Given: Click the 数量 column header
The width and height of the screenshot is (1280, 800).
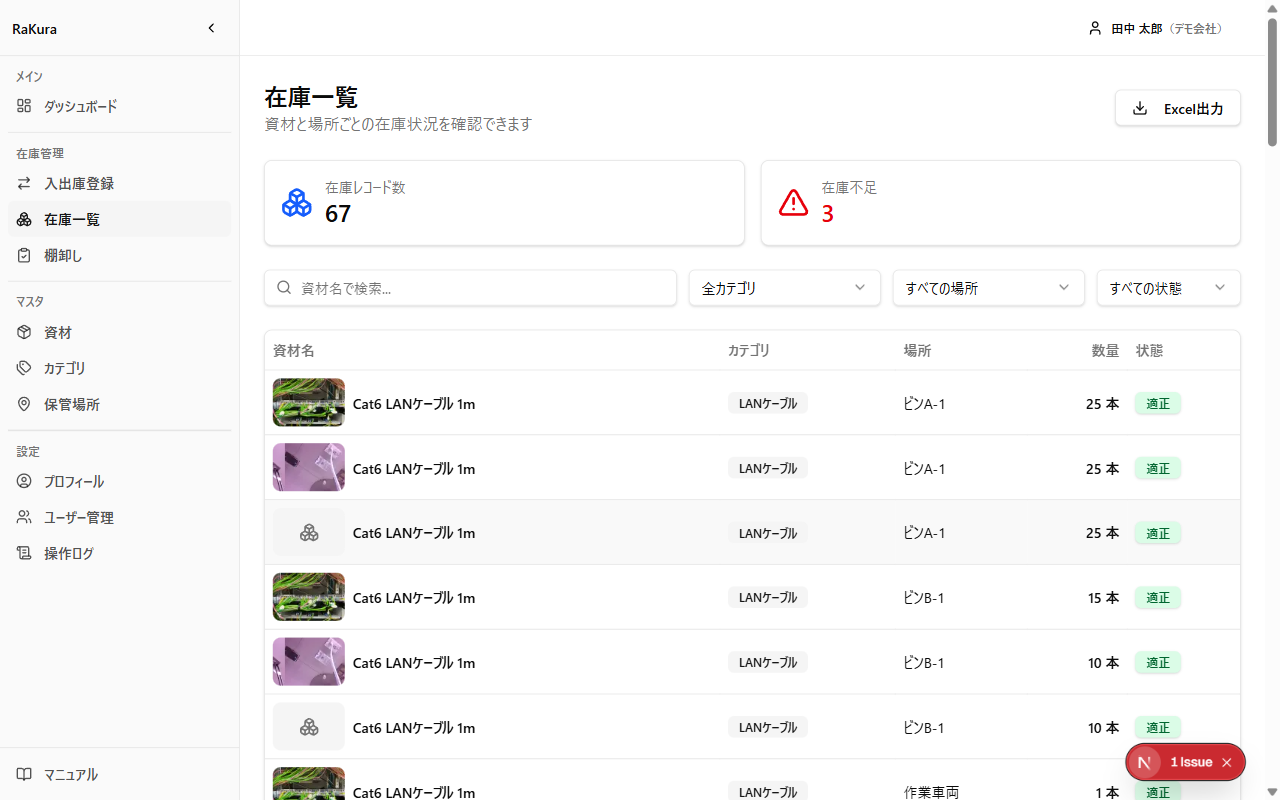Looking at the screenshot, I should [1105, 351].
